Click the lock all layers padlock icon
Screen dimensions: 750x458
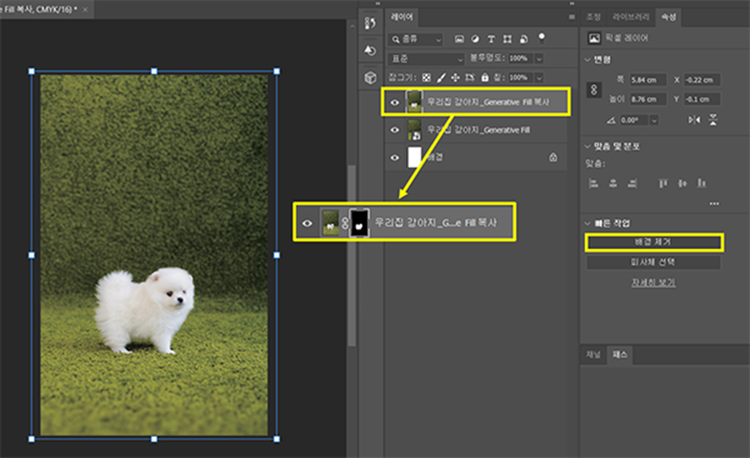(484, 77)
